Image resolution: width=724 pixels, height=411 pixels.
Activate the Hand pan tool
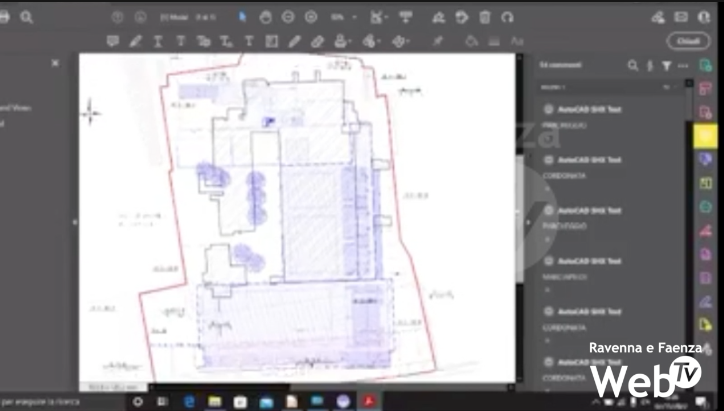(x=265, y=17)
